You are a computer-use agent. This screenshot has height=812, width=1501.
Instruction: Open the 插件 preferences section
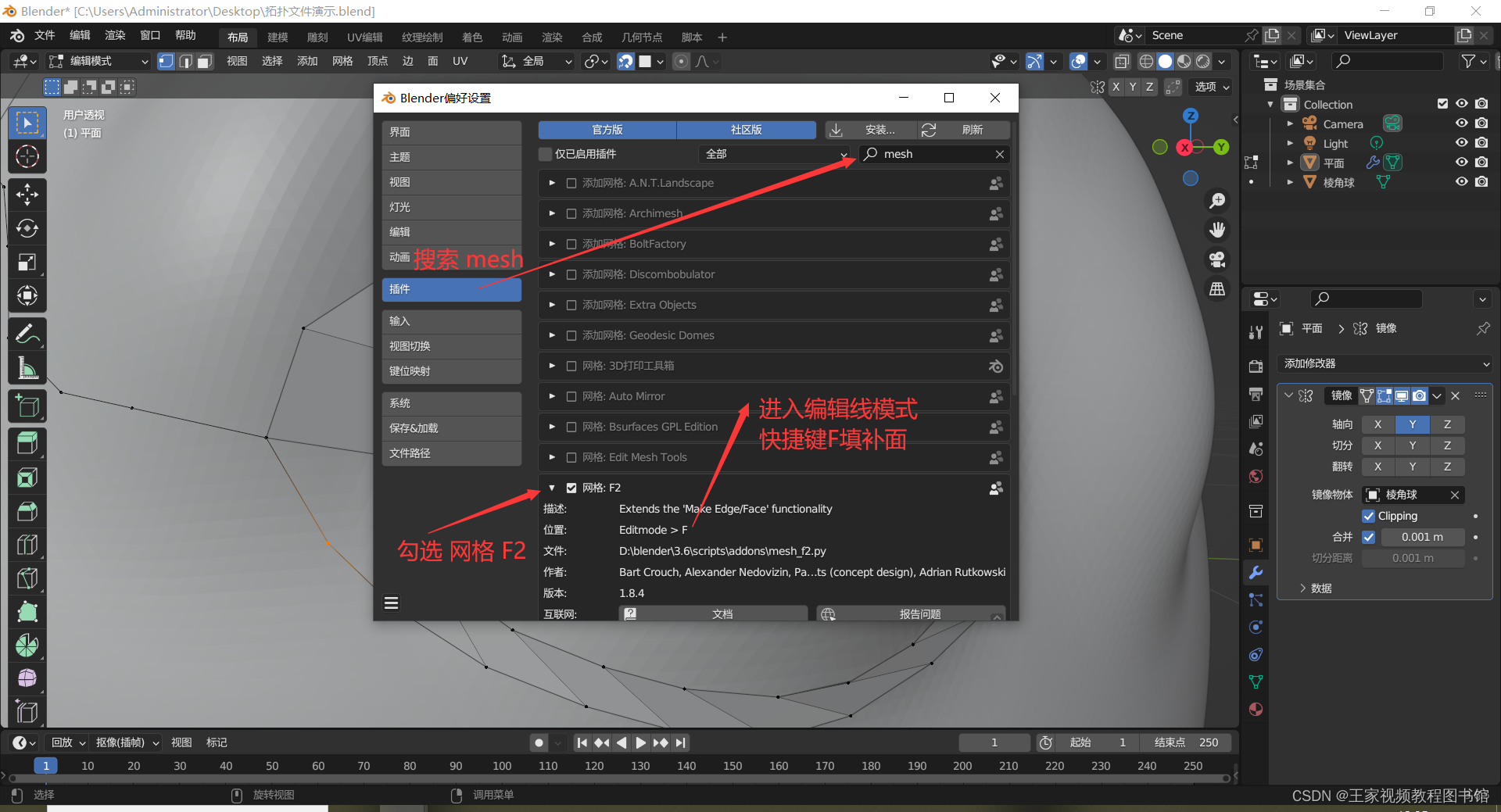[452, 289]
